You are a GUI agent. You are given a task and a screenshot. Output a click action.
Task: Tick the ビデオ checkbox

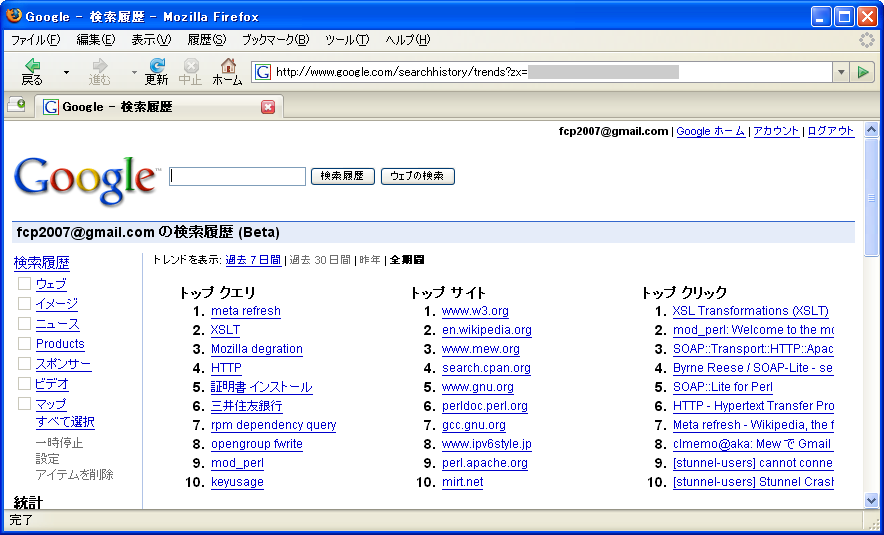click(x=24, y=383)
